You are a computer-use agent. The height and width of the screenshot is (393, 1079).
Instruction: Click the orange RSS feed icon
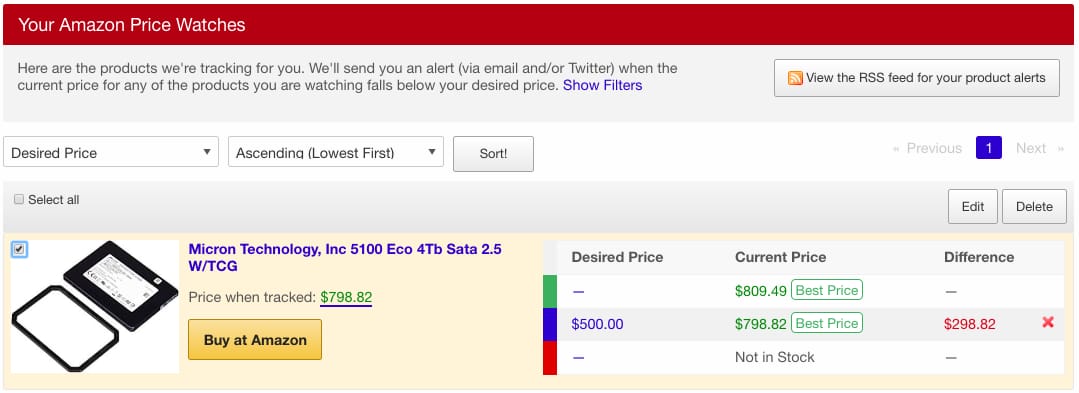(x=795, y=78)
